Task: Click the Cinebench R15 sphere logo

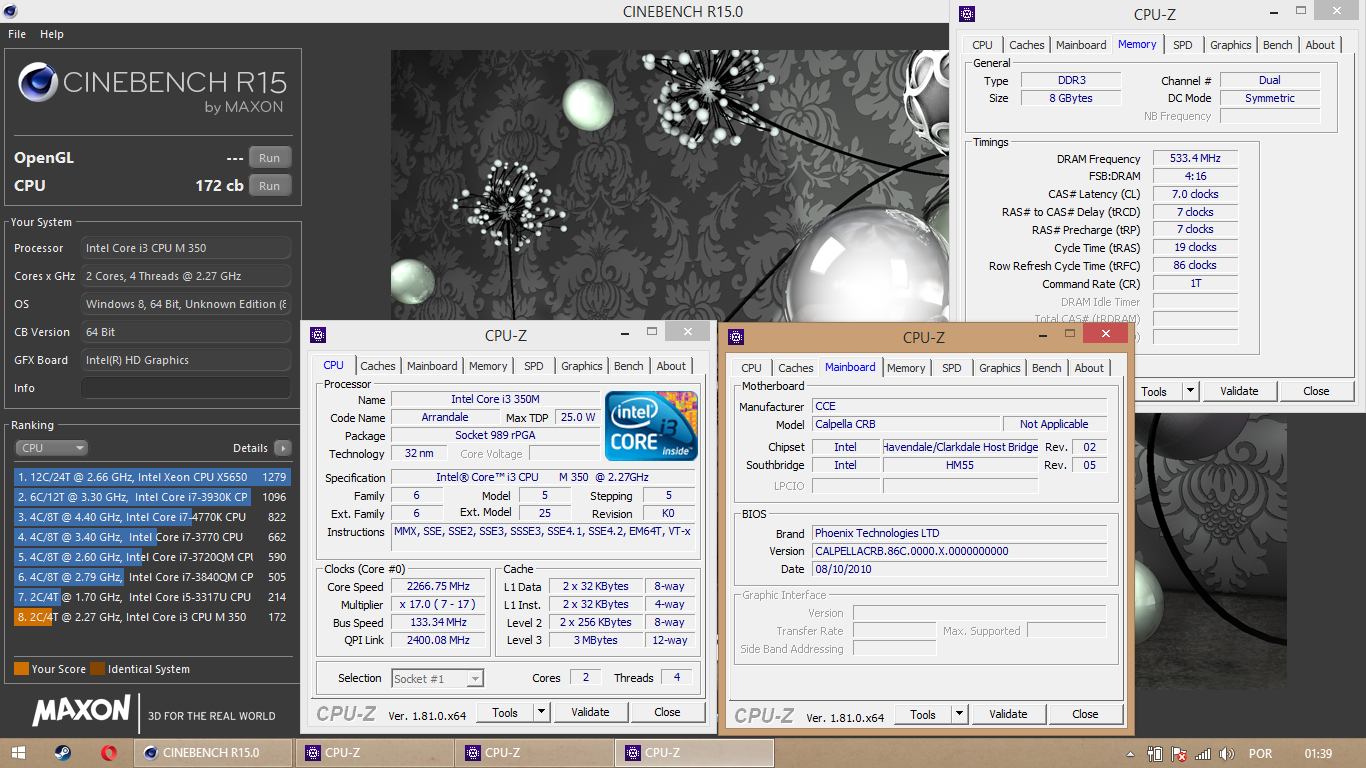Action: [x=37, y=82]
